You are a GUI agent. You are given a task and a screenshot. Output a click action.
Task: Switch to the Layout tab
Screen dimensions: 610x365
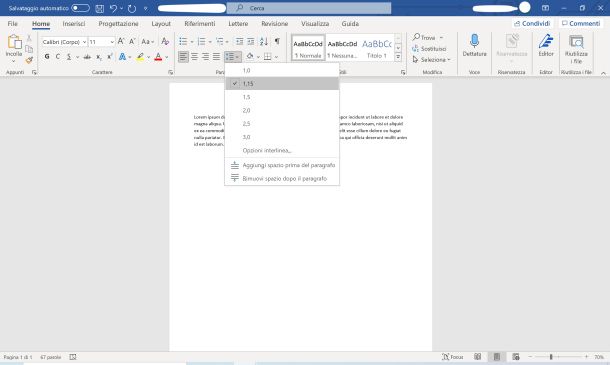point(161,24)
